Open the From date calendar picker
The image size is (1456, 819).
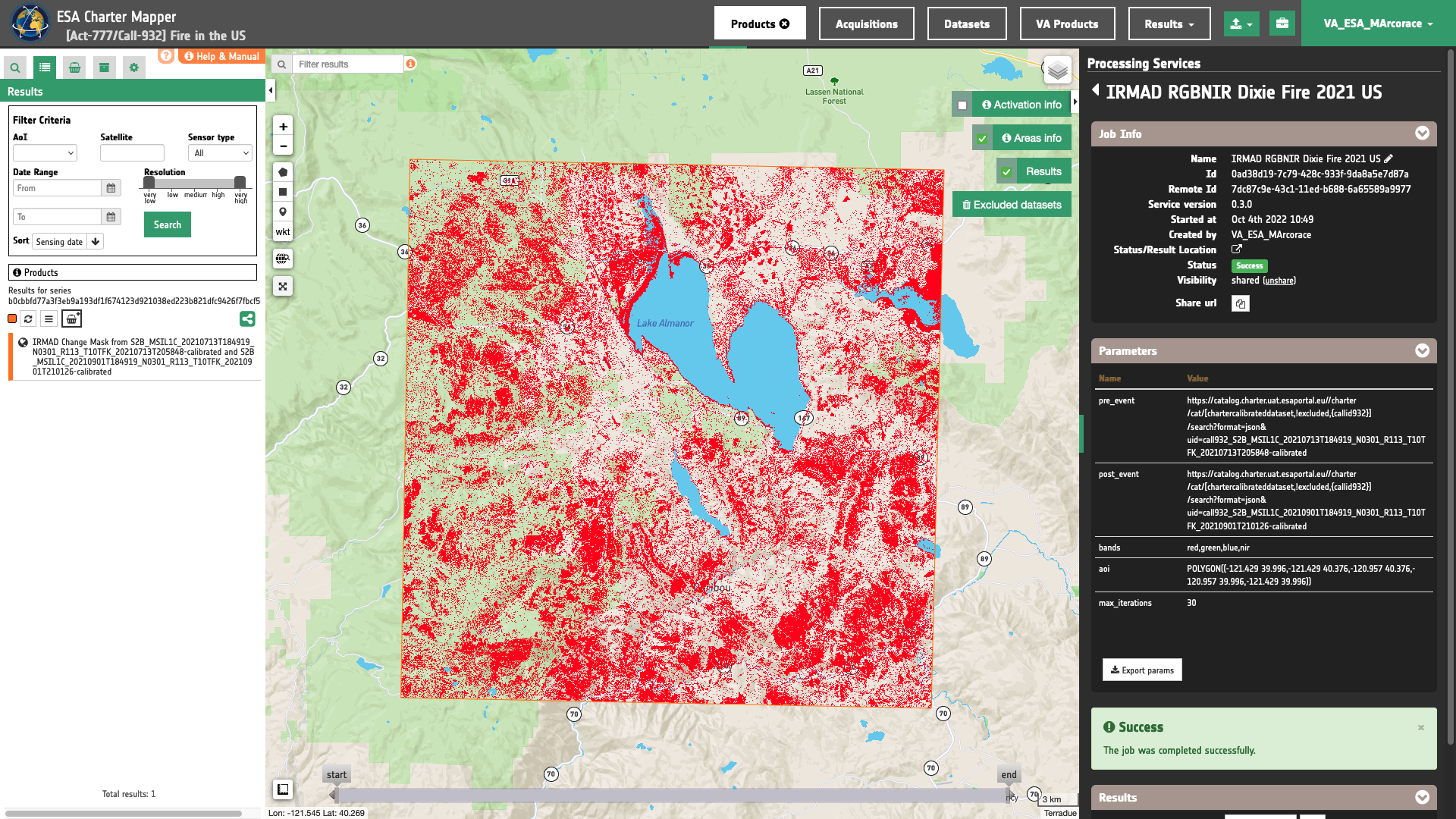[x=111, y=188]
